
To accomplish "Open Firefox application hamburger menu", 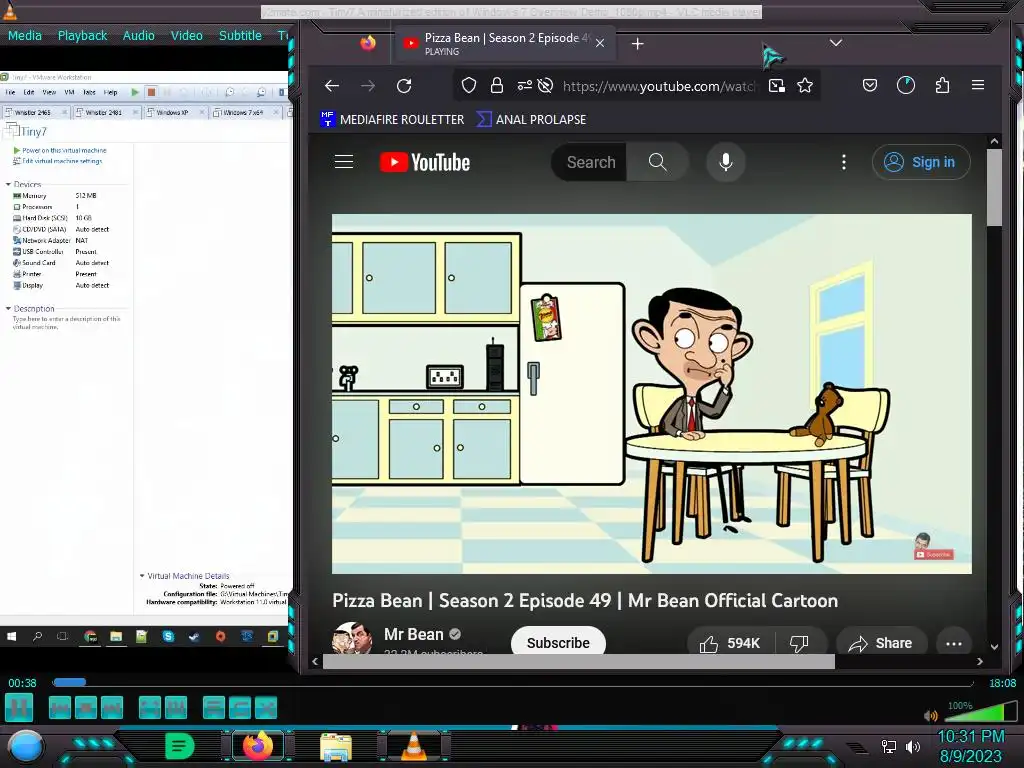I will pos(978,85).
